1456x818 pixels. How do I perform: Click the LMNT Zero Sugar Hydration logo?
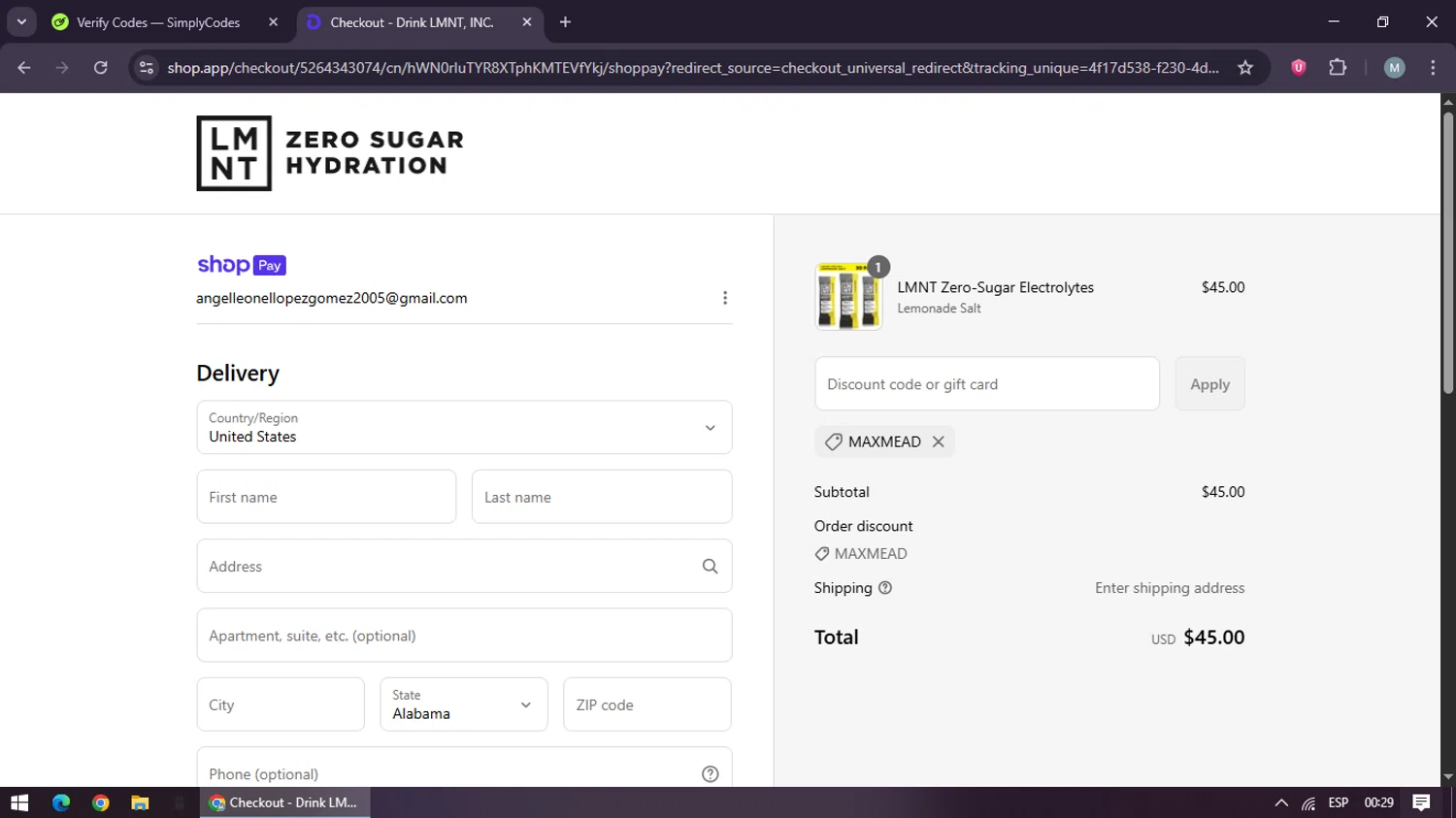(x=330, y=153)
